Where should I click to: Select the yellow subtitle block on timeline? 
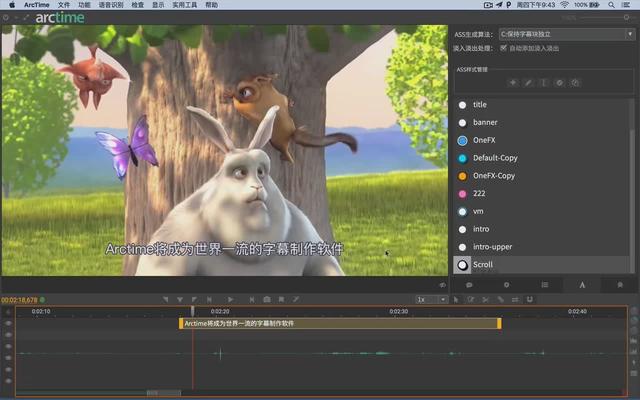(340, 323)
